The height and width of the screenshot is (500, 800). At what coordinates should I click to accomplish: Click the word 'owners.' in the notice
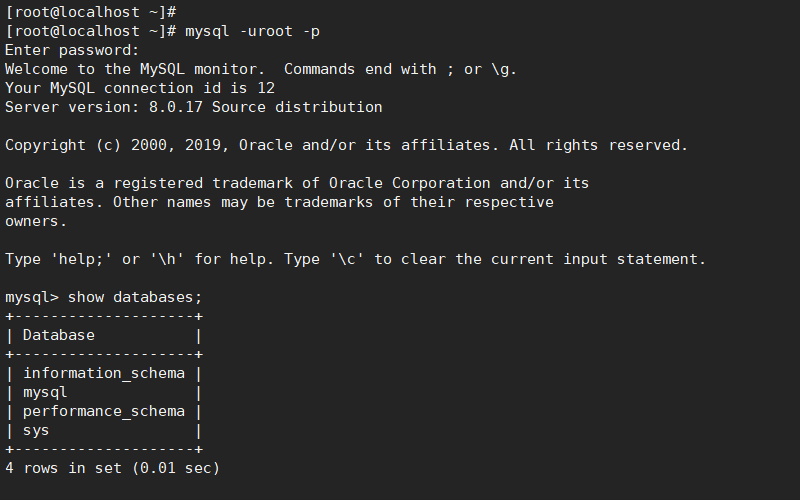coord(36,221)
